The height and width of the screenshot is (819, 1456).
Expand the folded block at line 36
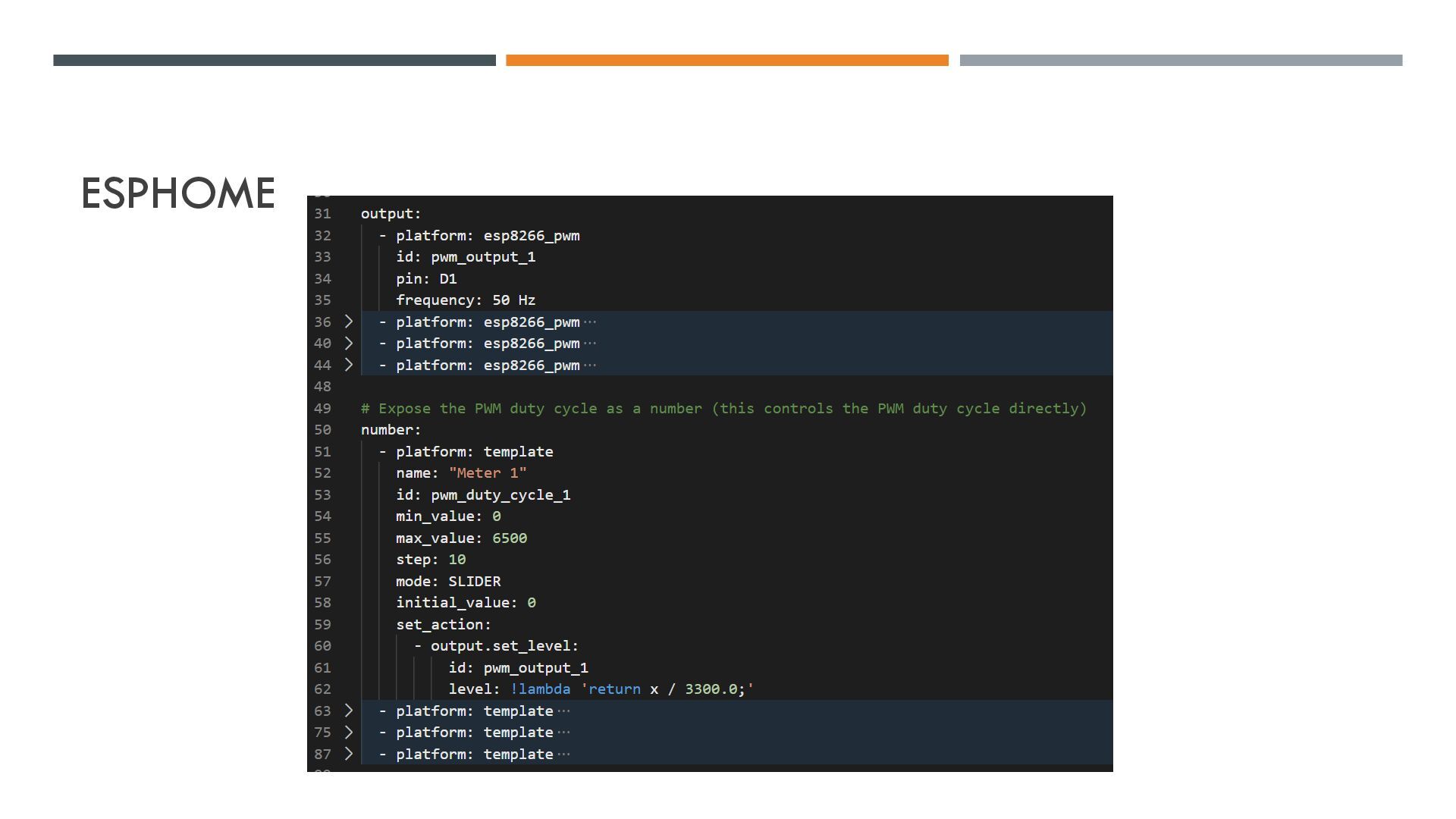pos(349,322)
